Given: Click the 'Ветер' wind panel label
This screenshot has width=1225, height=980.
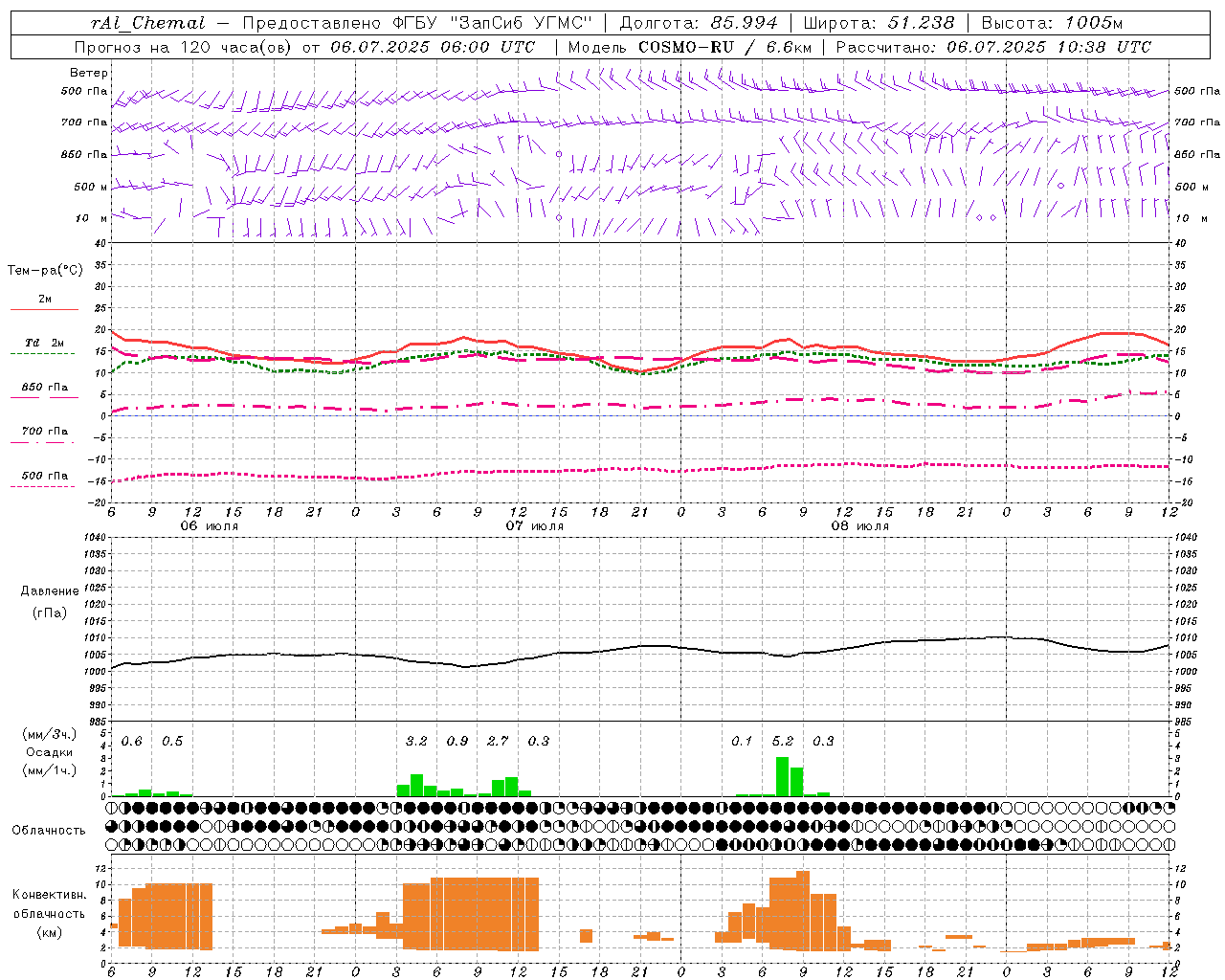Looking at the screenshot, I should coord(88,73).
